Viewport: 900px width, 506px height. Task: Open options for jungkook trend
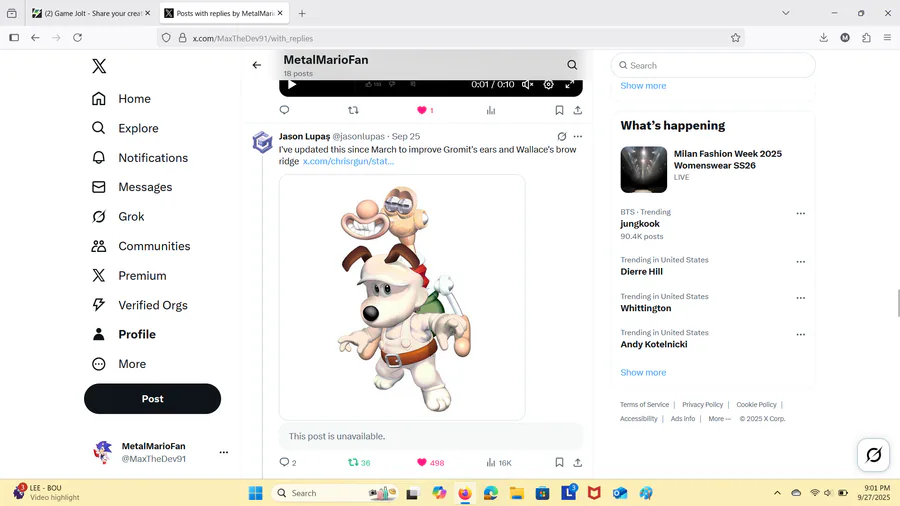[800, 213]
